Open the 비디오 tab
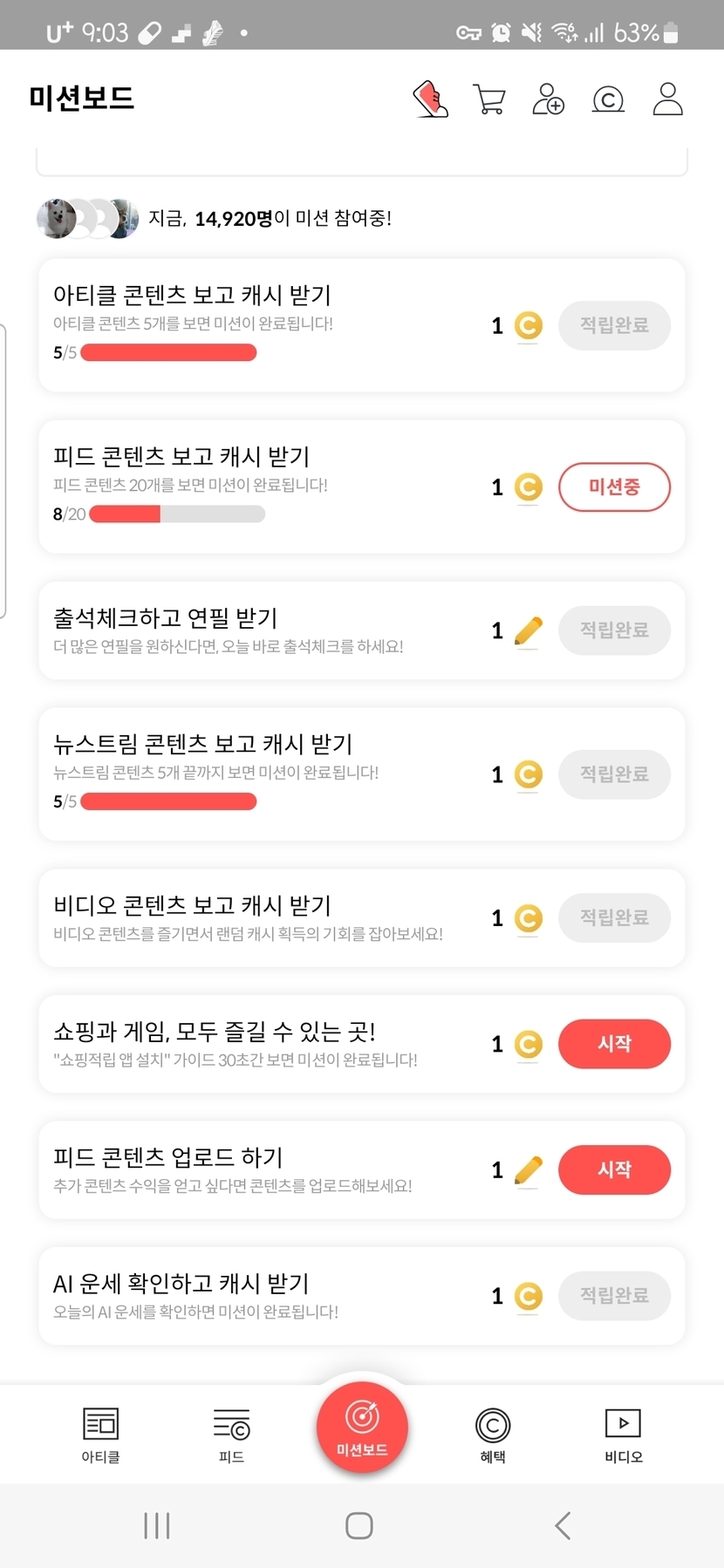The width and height of the screenshot is (724, 1568). [x=623, y=1434]
